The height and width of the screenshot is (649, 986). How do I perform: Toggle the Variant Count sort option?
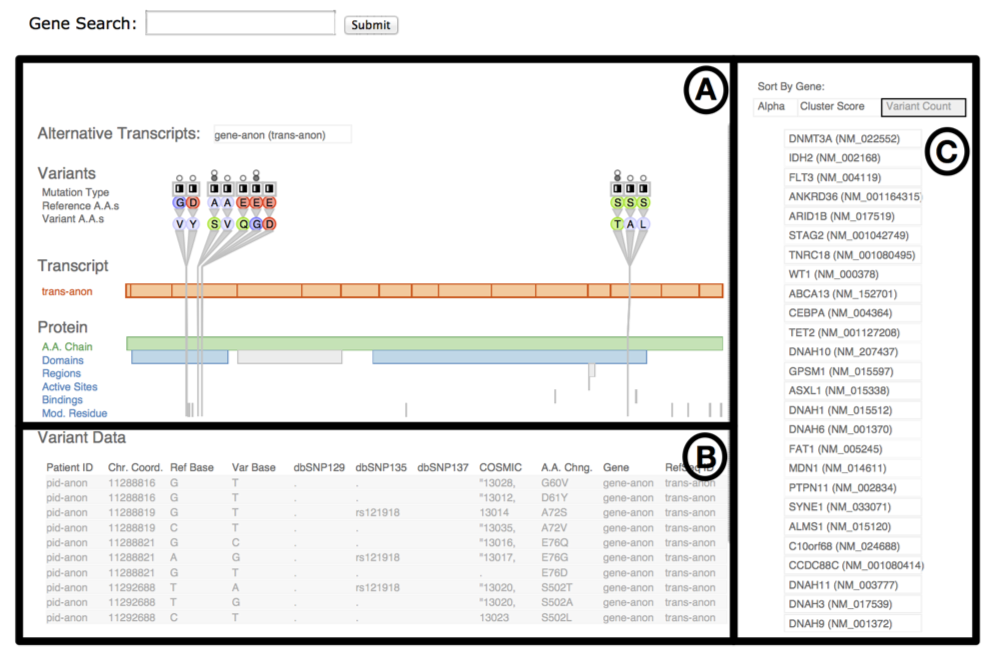point(923,107)
